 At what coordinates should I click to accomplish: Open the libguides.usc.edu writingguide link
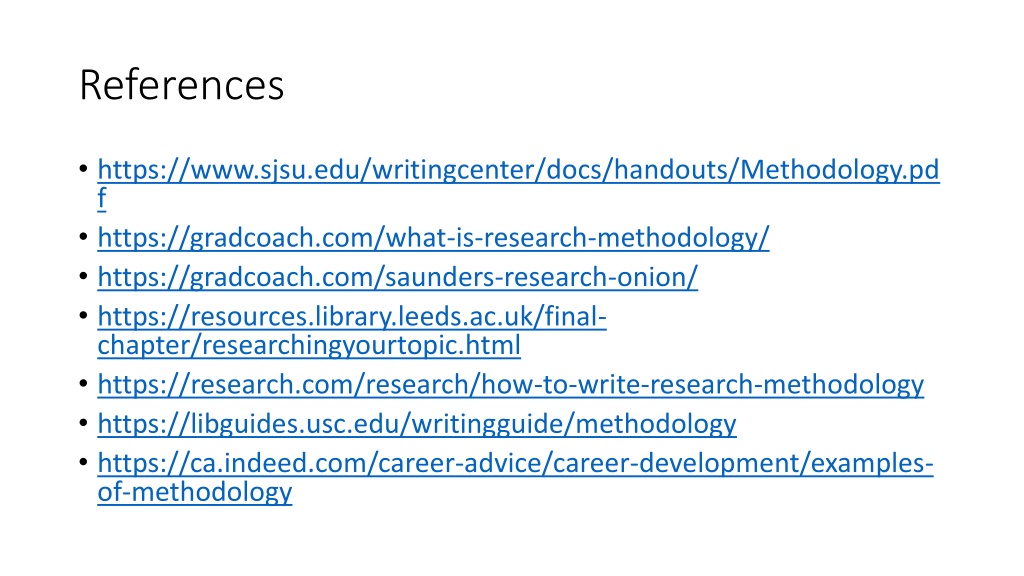[417, 424]
